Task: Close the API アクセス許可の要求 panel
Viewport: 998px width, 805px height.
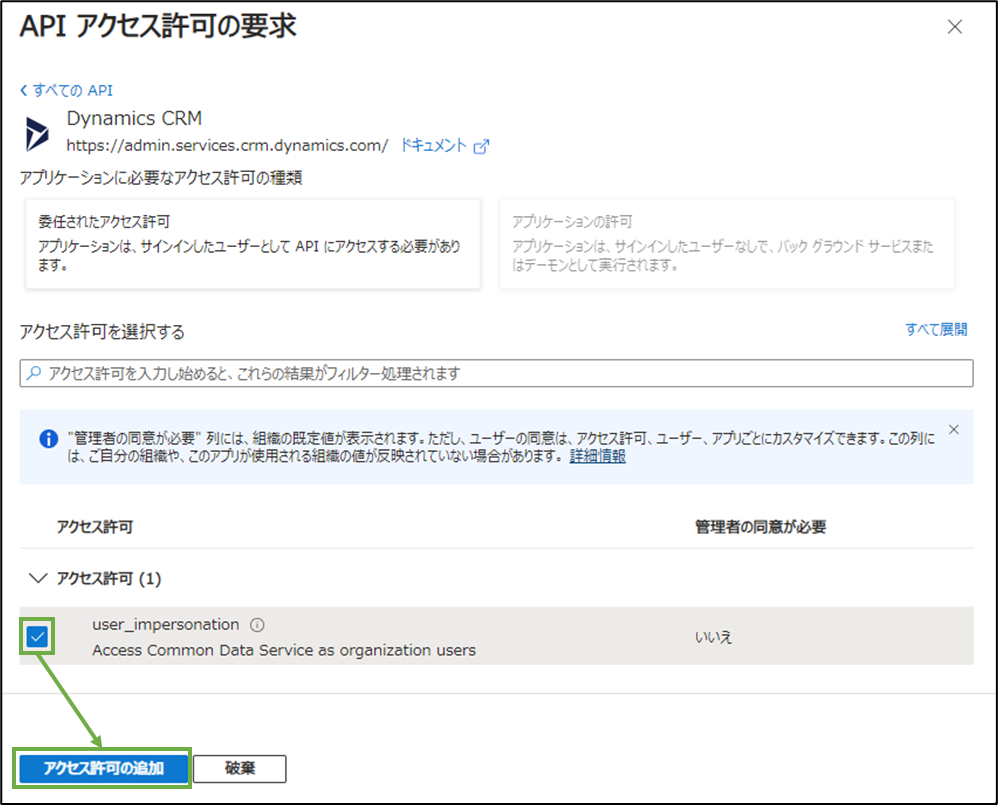Action: [954, 27]
